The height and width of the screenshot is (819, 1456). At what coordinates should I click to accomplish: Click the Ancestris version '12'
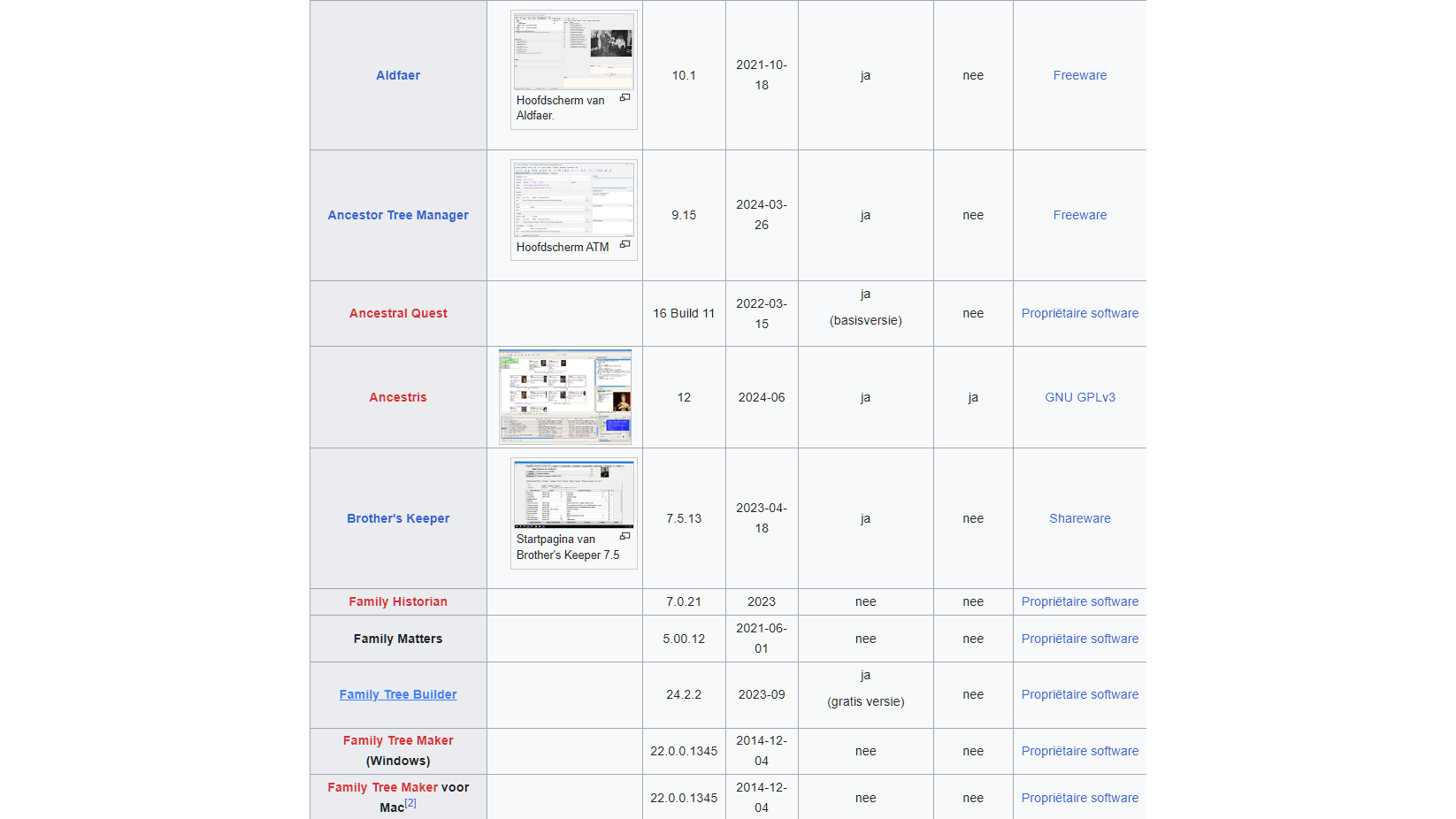pyautogui.click(x=684, y=397)
